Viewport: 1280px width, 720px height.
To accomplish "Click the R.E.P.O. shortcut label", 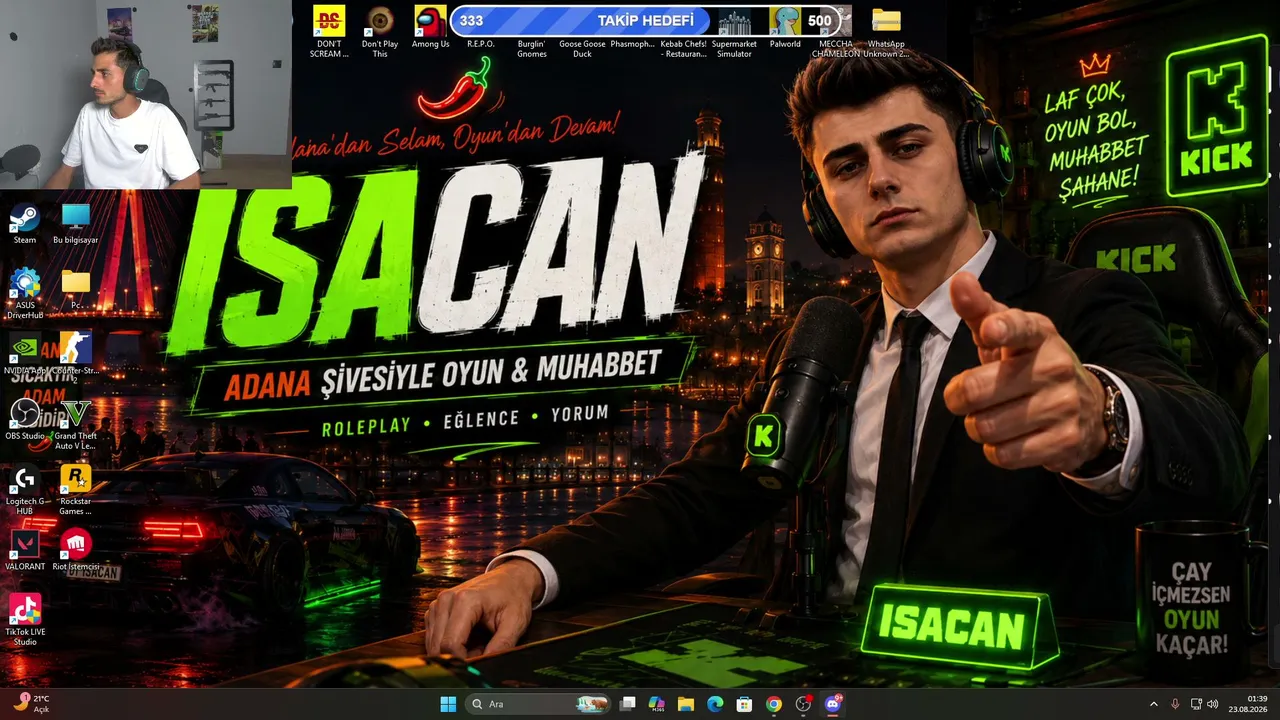I will 481,44.
